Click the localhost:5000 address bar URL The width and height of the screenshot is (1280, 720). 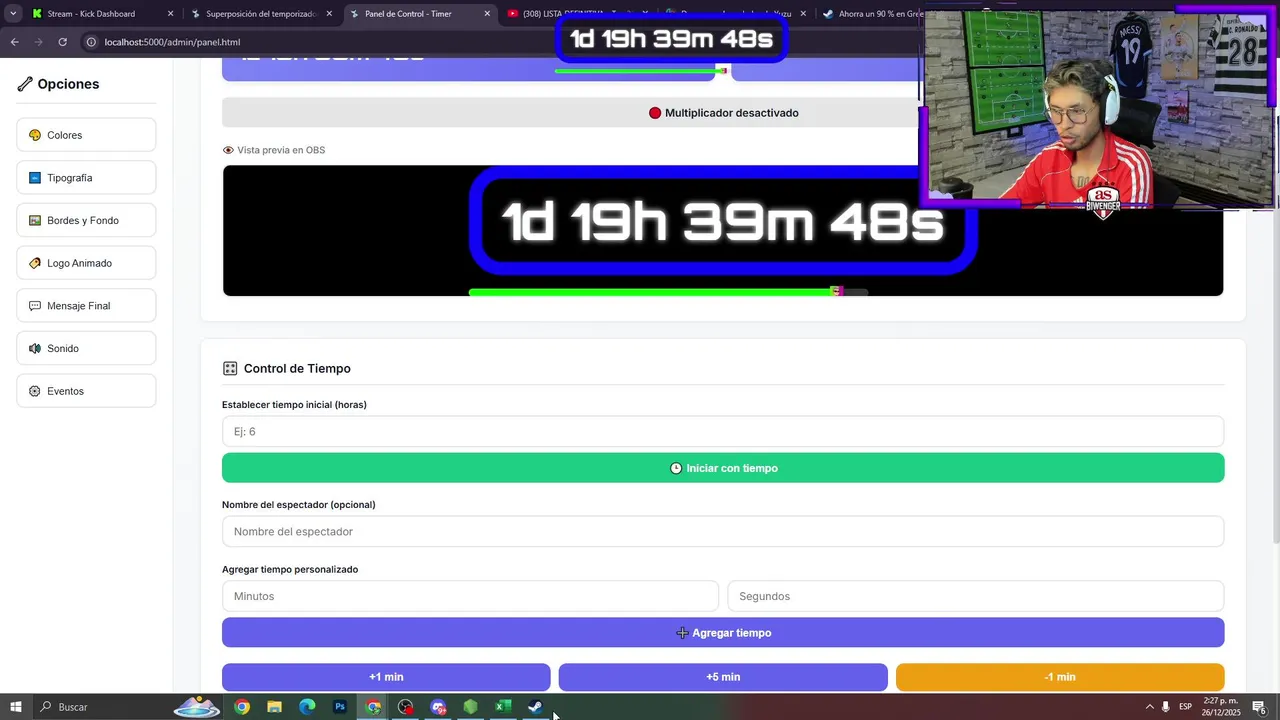[172, 42]
